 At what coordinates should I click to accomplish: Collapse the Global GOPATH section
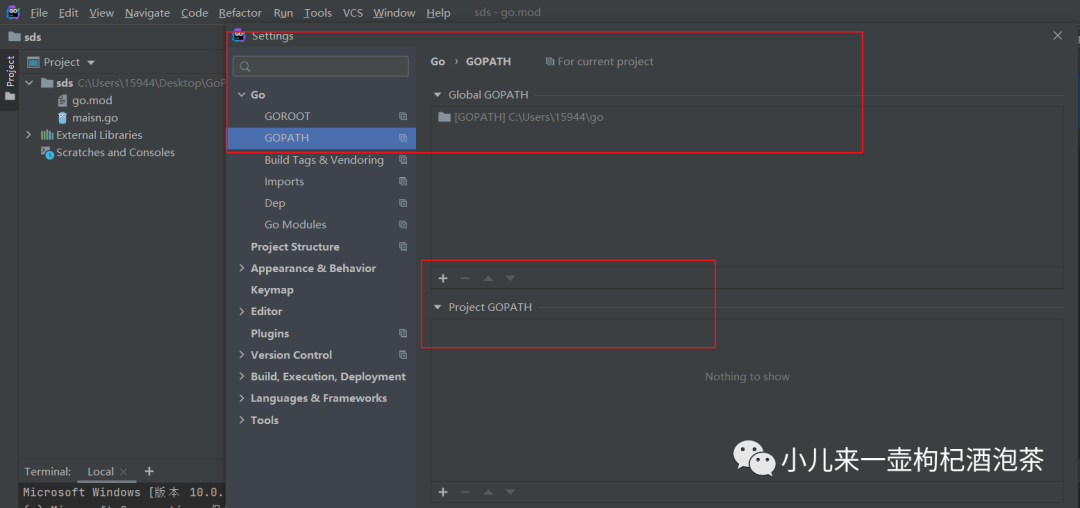[x=437, y=95]
